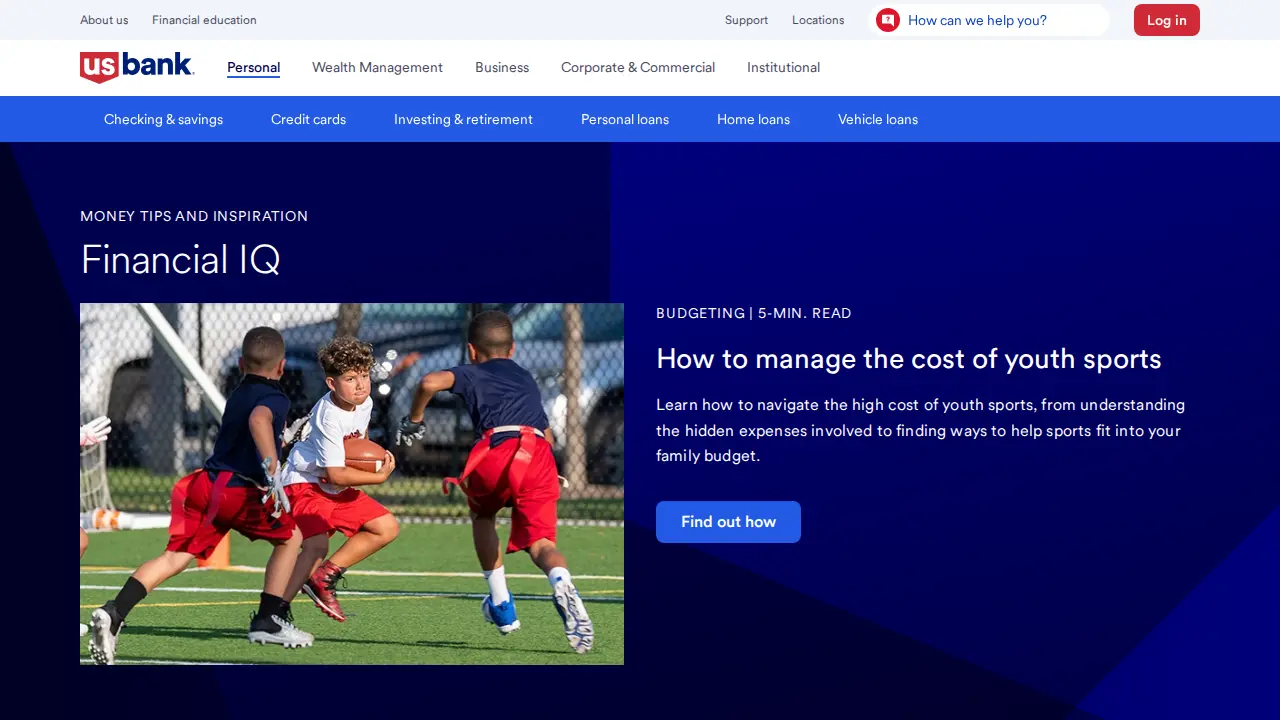Click the 'BUDGETING | 5-MIN. READ' label
This screenshot has width=1280, height=720.
pyautogui.click(x=754, y=313)
